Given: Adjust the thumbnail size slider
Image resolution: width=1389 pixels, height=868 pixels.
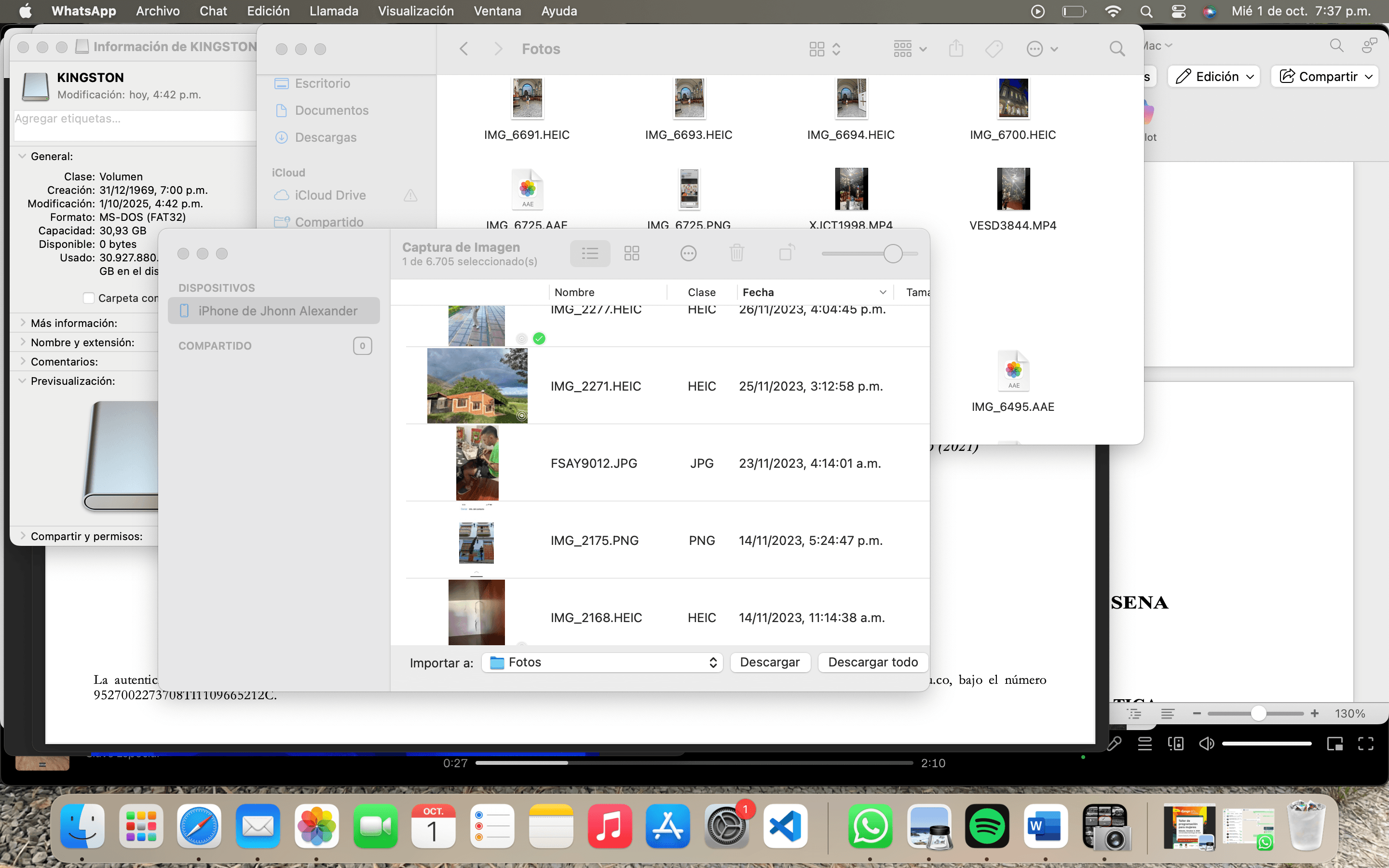Looking at the screenshot, I should tap(893, 253).
